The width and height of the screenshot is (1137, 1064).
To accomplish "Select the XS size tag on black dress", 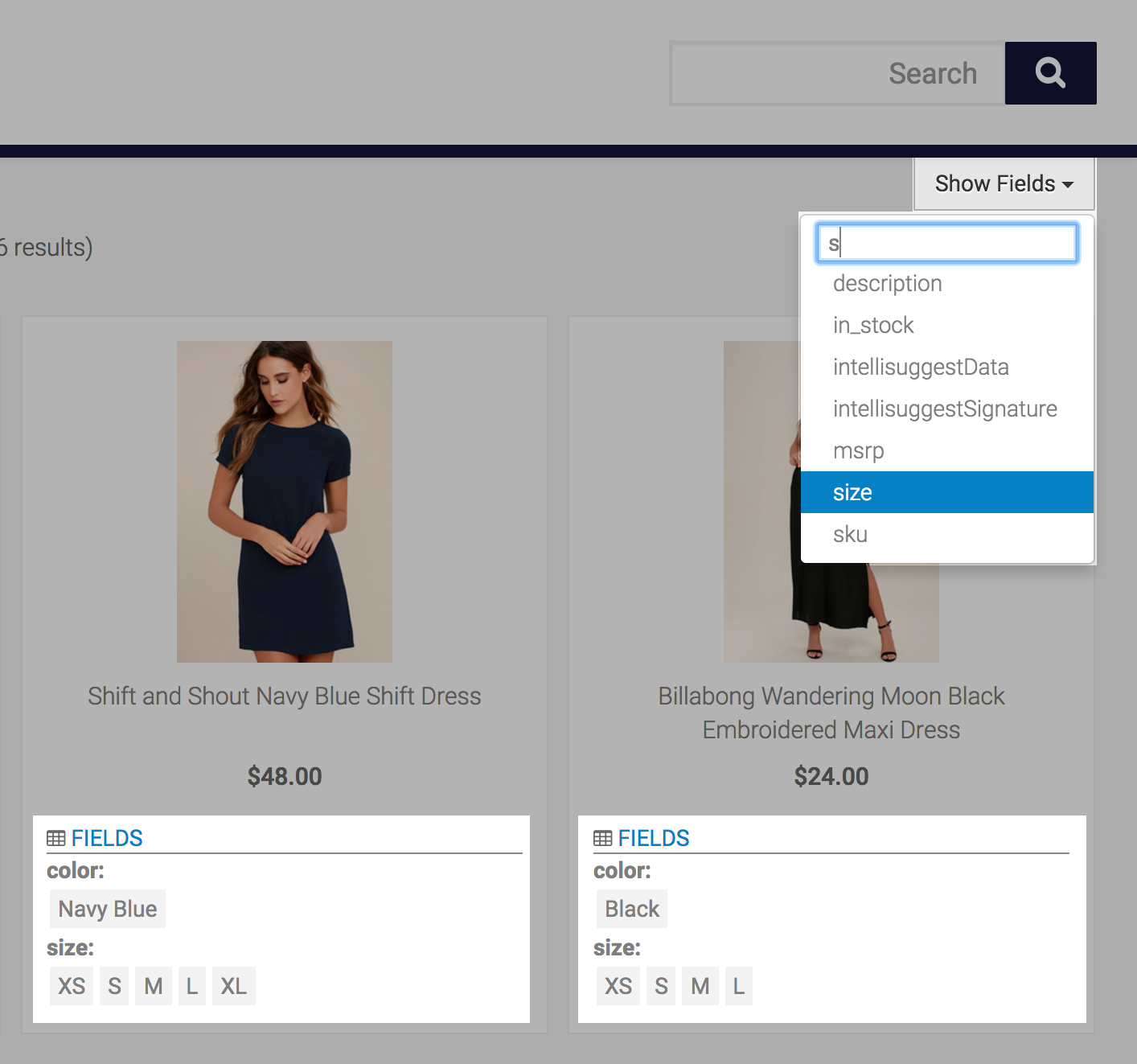I will [618, 986].
